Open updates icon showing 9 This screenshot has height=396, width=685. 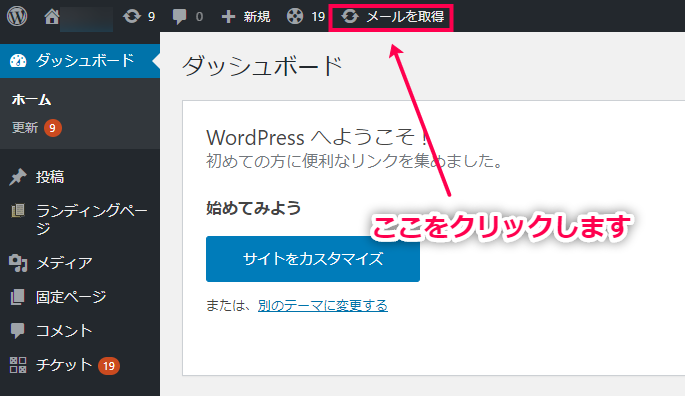pyautogui.click(x=131, y=17)
